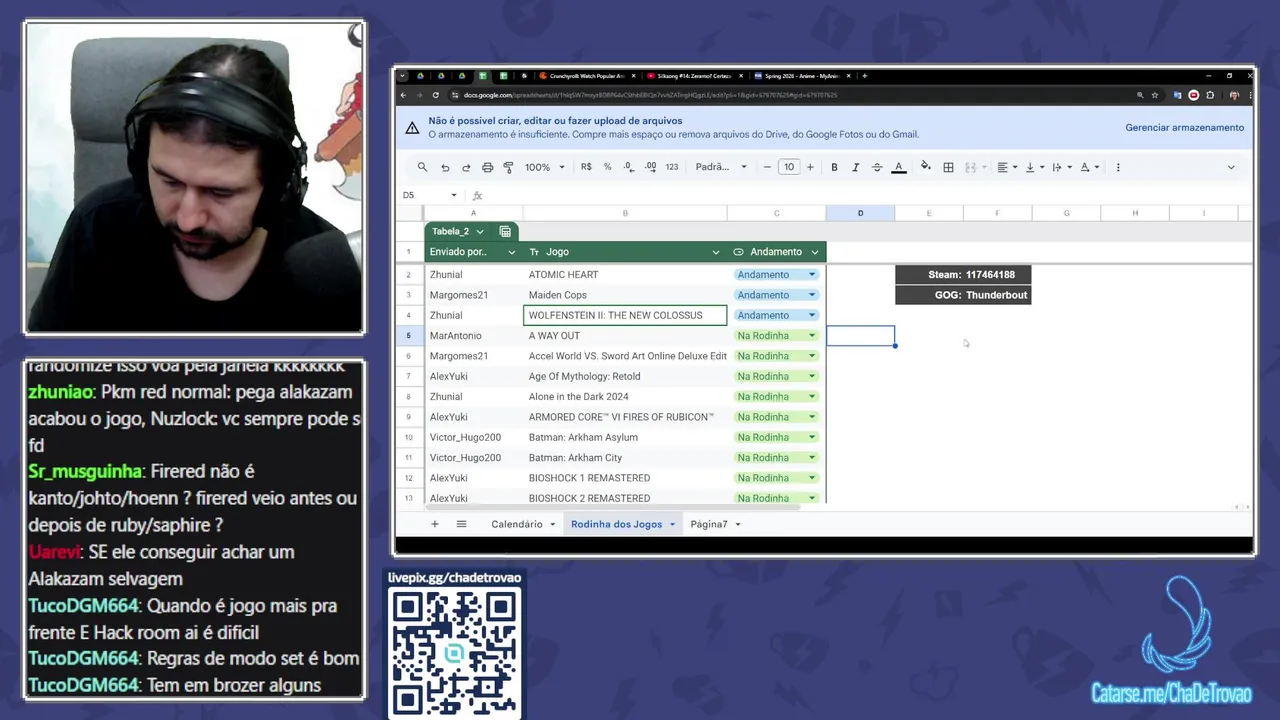Select cell Alone in the Dark 2024
The image size is (1280, 720).
[x=625, y=397]
